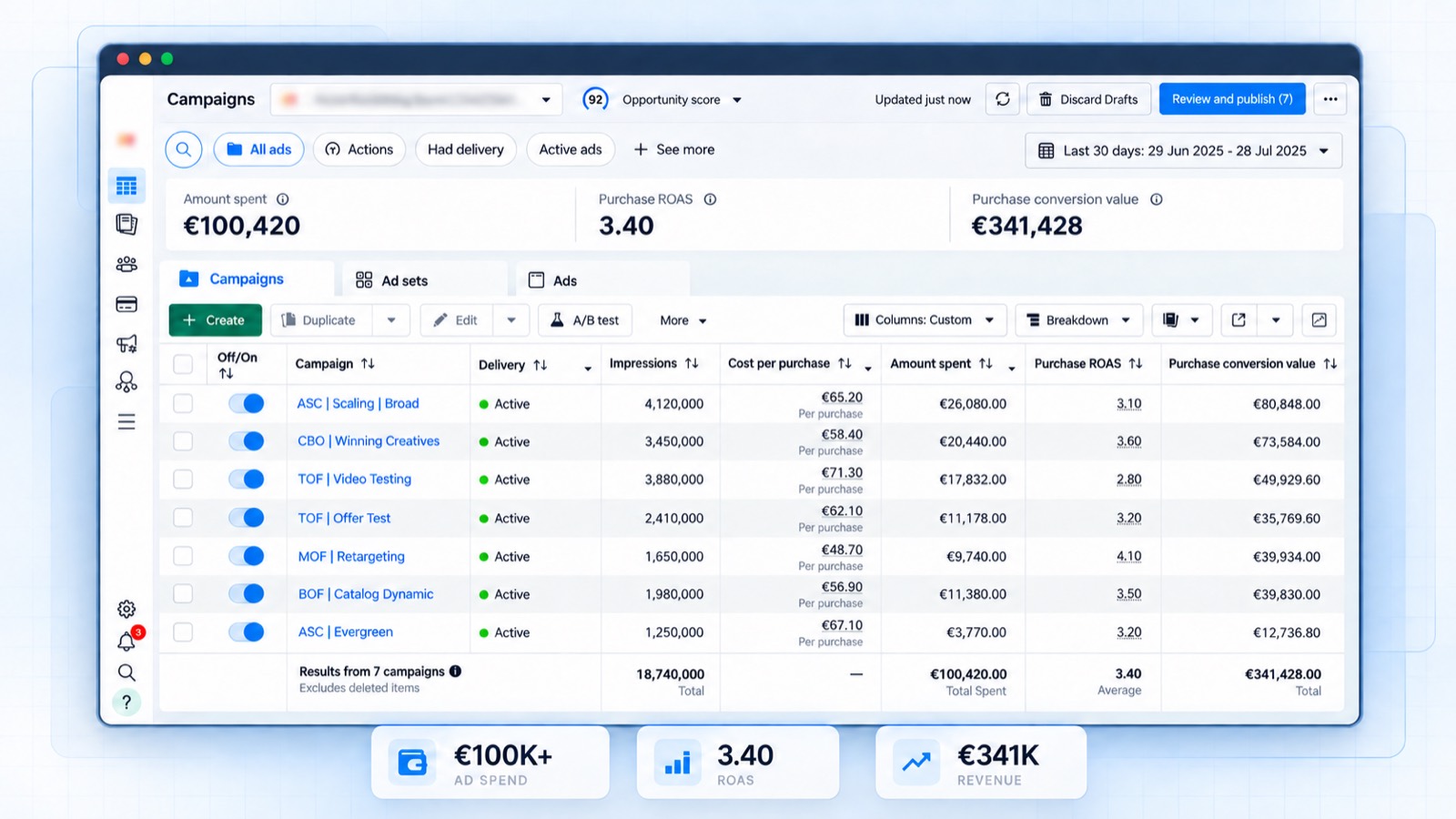This screenshot has width=1456, height=819.
Task: Open the charts panel icon at toolbar end
Action: tap(1319, 320)
